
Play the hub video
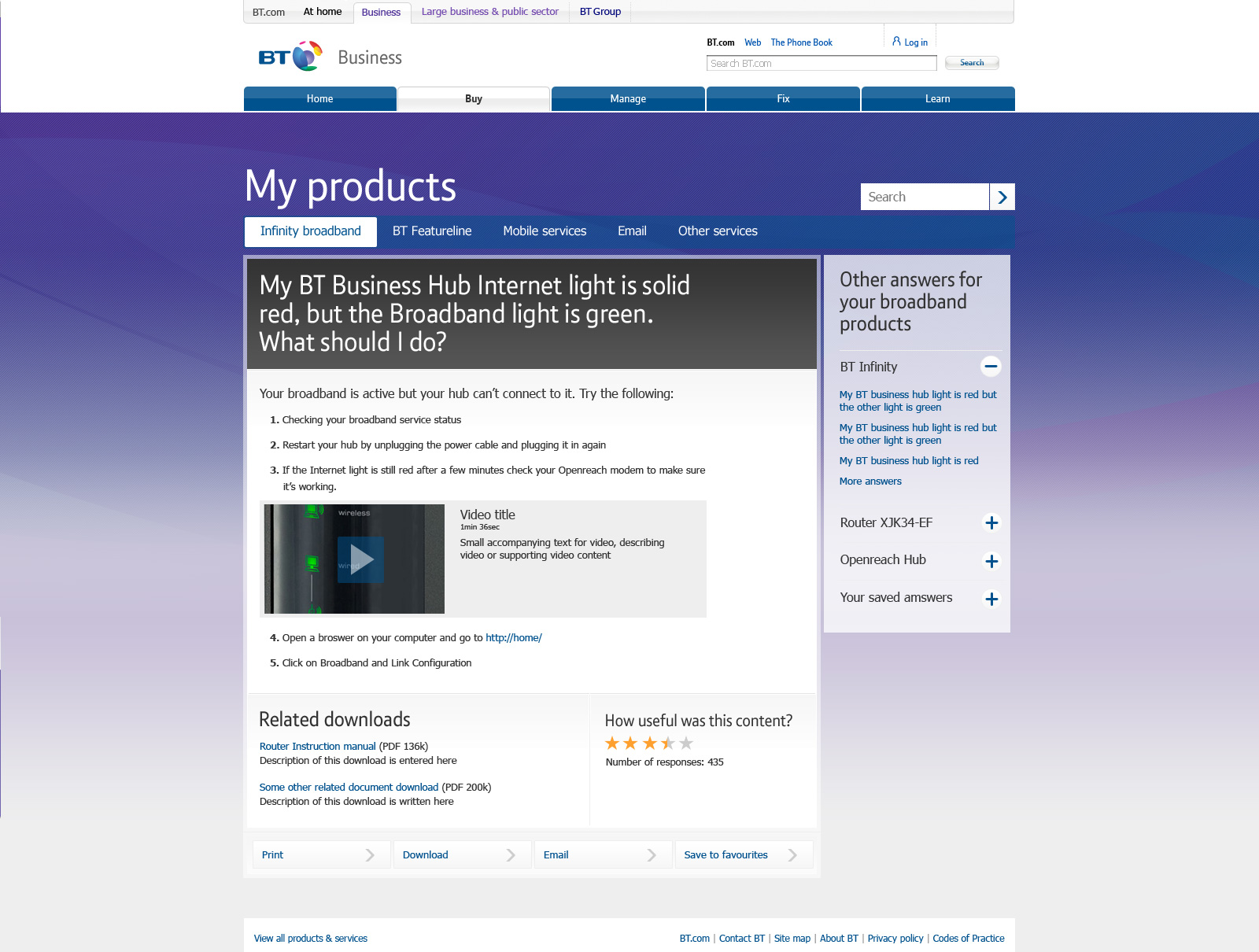pos(360,559)
